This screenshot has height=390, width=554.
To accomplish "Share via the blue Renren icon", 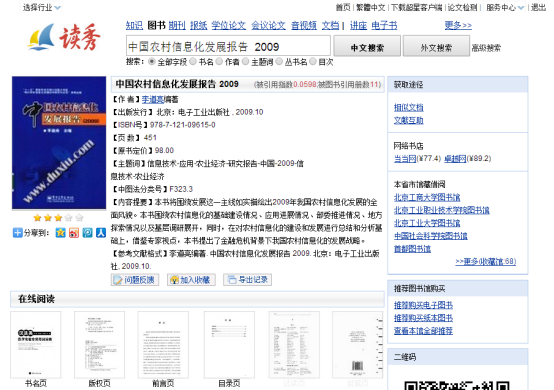I will click(x=101, y=233).
